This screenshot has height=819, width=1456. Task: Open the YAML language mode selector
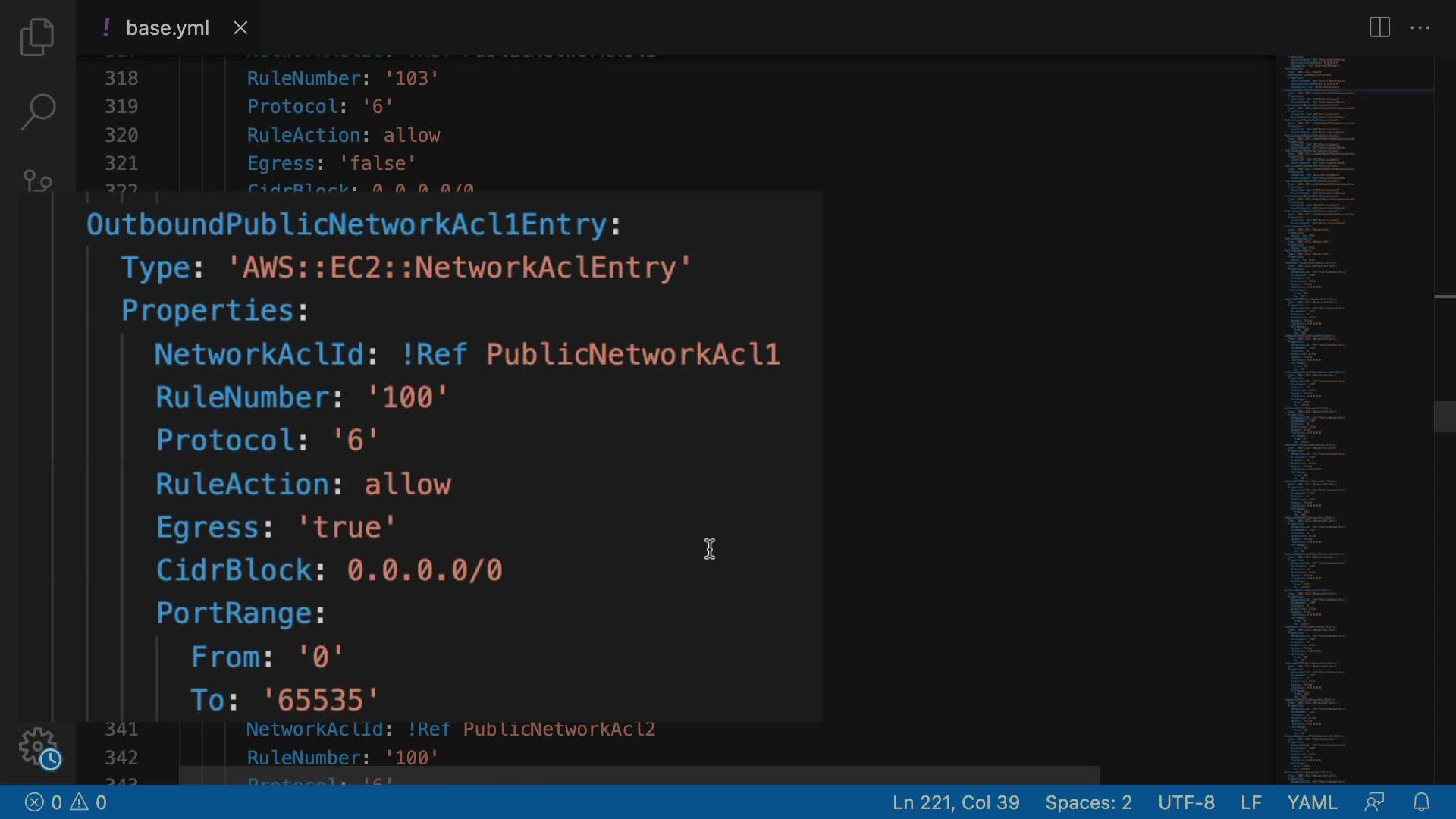[1312, 802]
